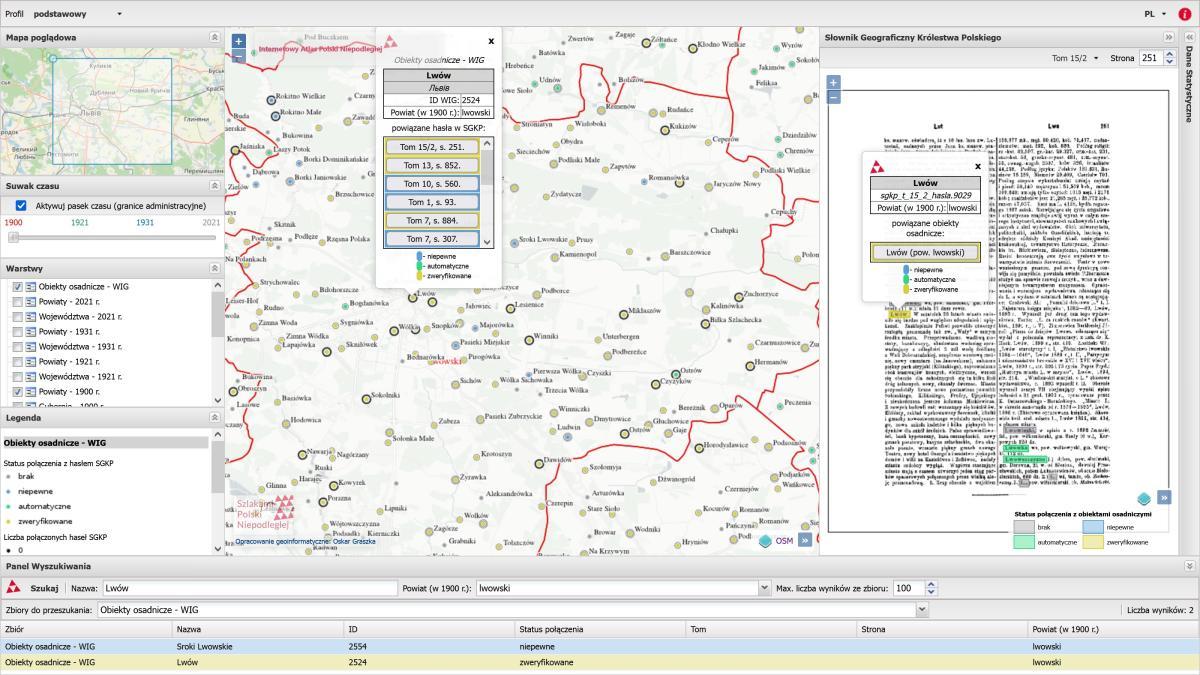Image resolution: width=1200 pixels, height=675 pixels.
Task: Open linked entry Tom 10, s. 560
Action: (x=432, y=184)
